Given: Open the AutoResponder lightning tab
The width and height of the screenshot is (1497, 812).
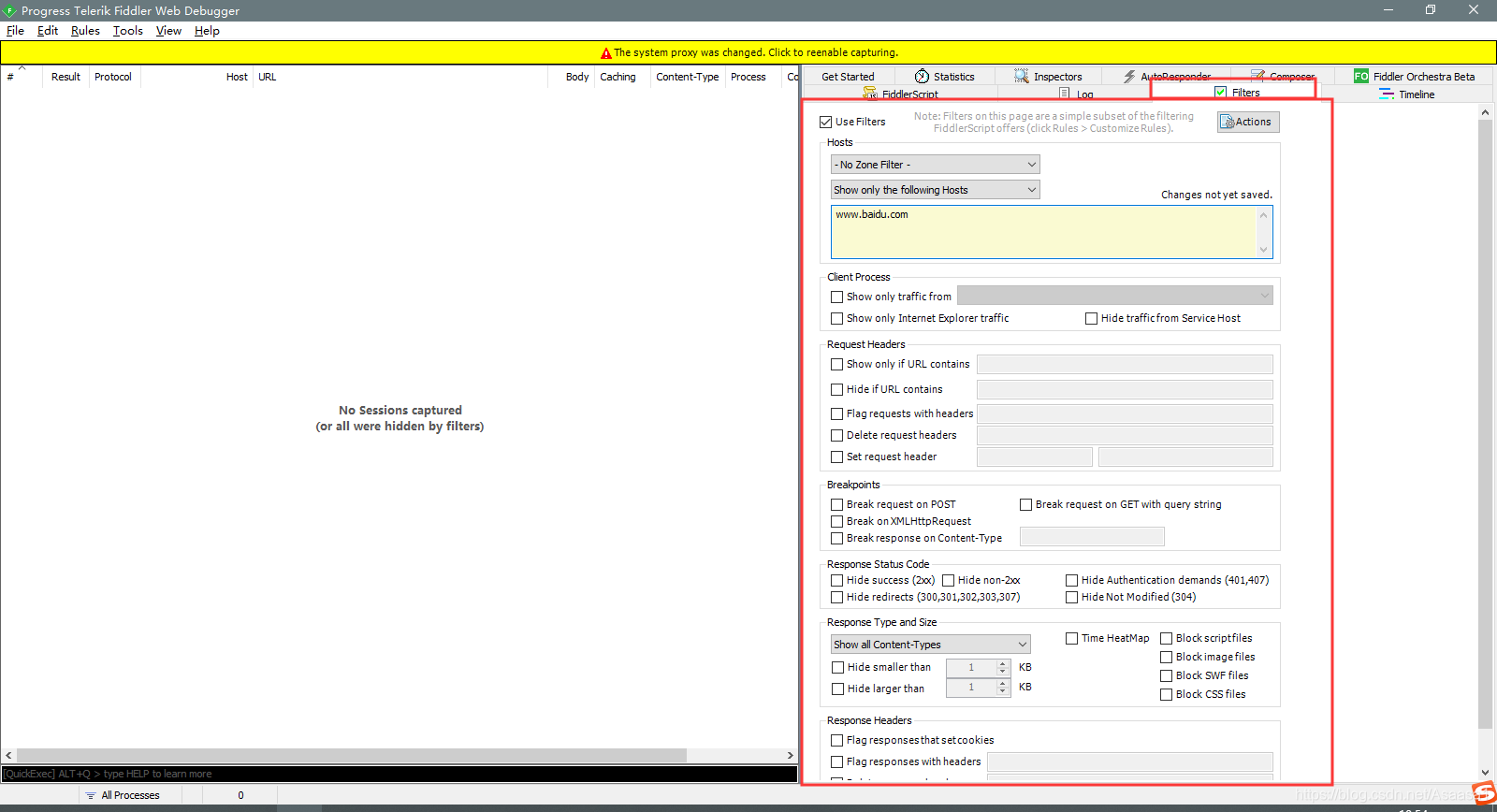Looking at the screenshot, I should coord(1167,77).
